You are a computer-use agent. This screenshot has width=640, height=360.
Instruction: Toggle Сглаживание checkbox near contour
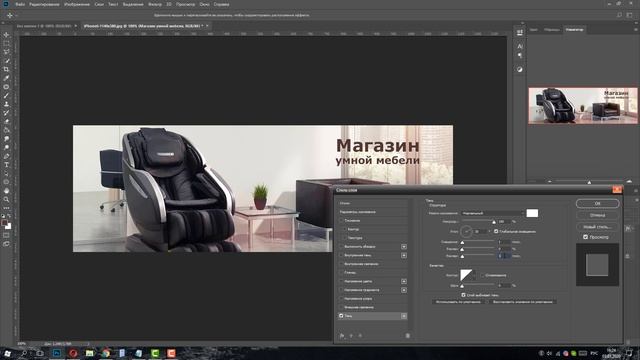click(482, 276)
